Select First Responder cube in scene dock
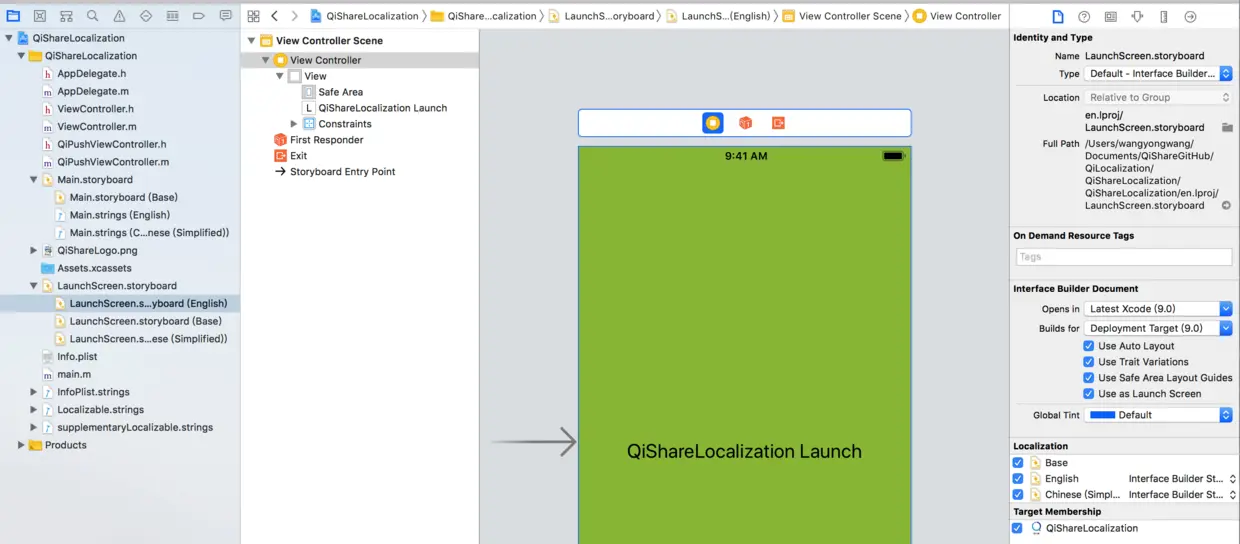This screenshot has height=544, width=1240. pyautogui.click(x=745, y=123)
